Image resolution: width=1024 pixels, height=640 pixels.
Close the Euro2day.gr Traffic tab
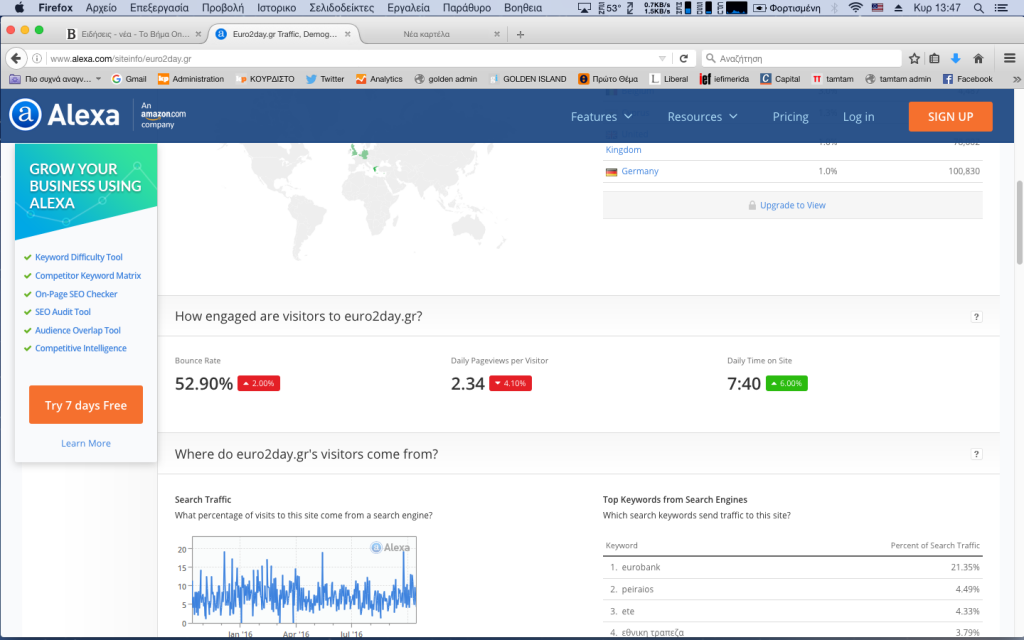347,34
